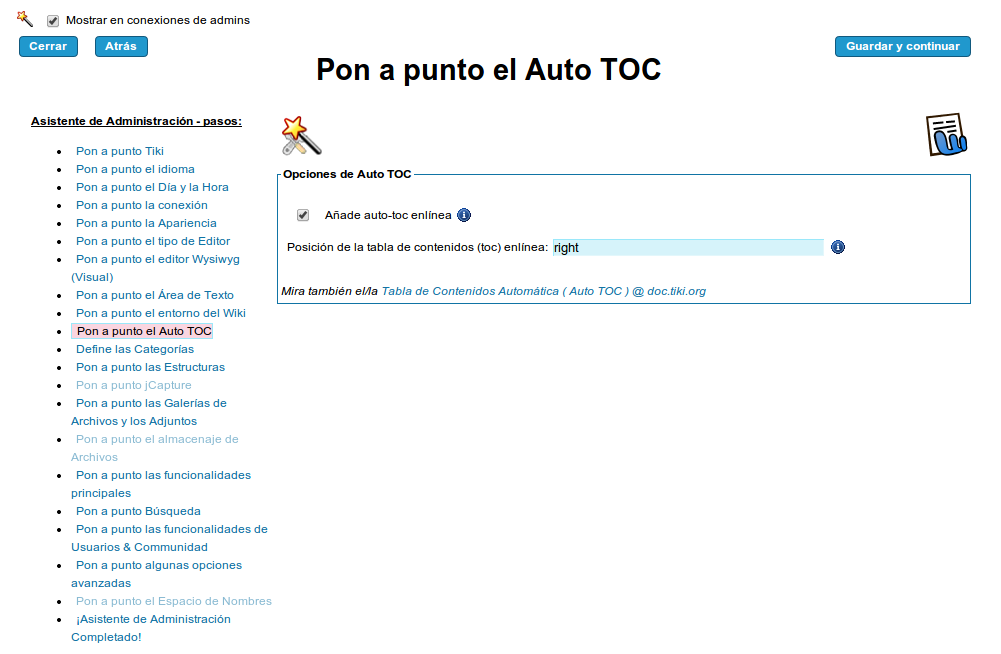Viewport: 1001px width, 654px height.
Task: Go to Pon a punto las Estructuras
Action: click(150, 367)
